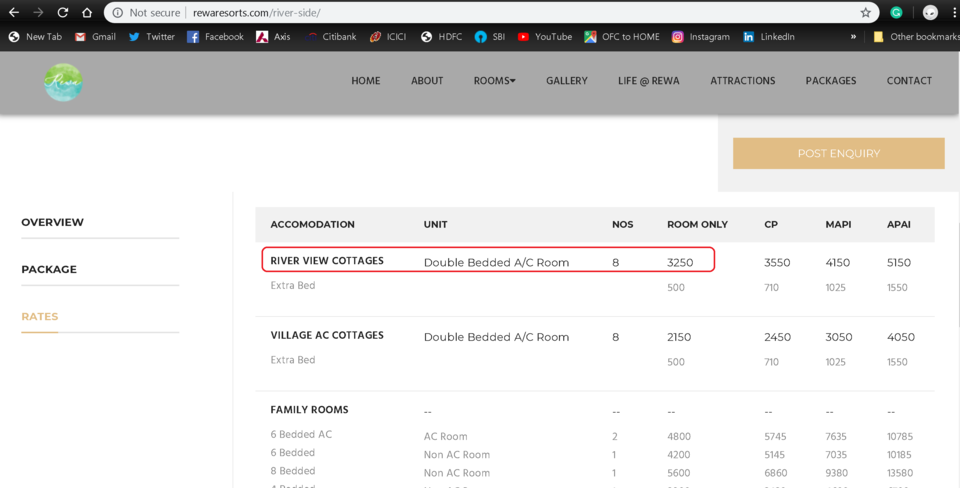Open the ICICI bookmark
This screenshot has height=488, width=960.
pos(388,37)
